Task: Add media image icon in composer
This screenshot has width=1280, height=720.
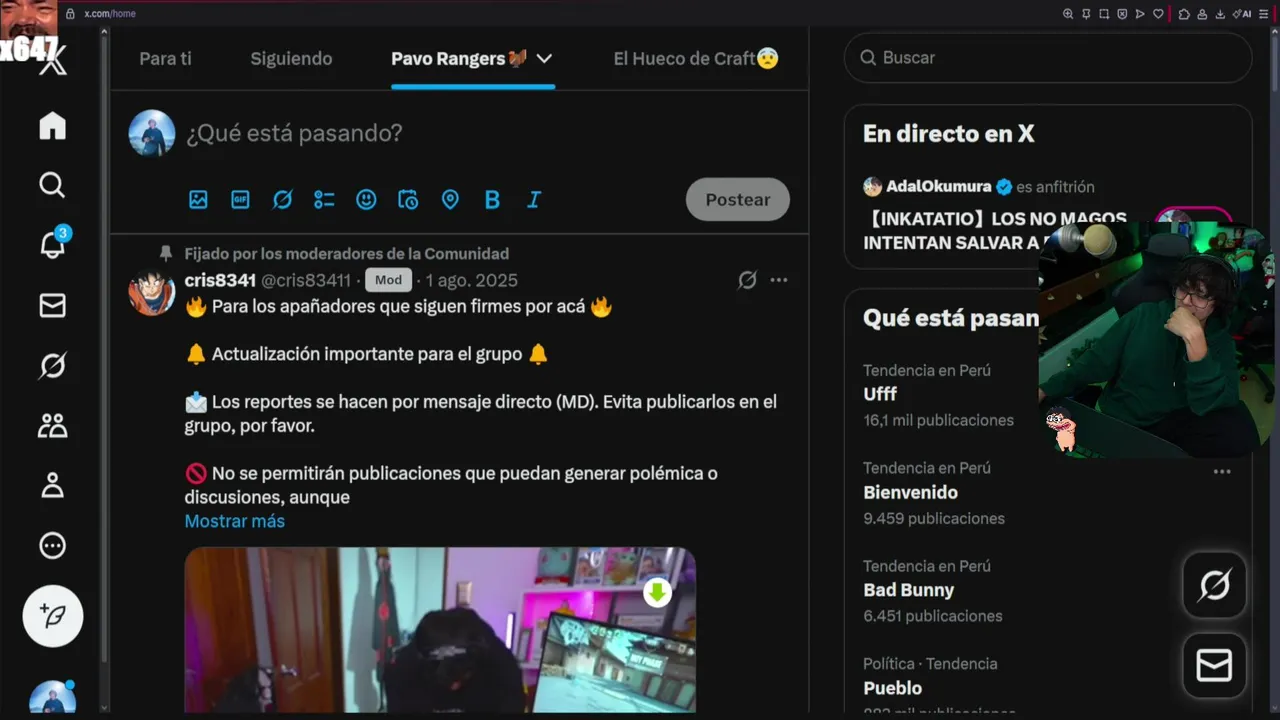Action: coord(198,200)
